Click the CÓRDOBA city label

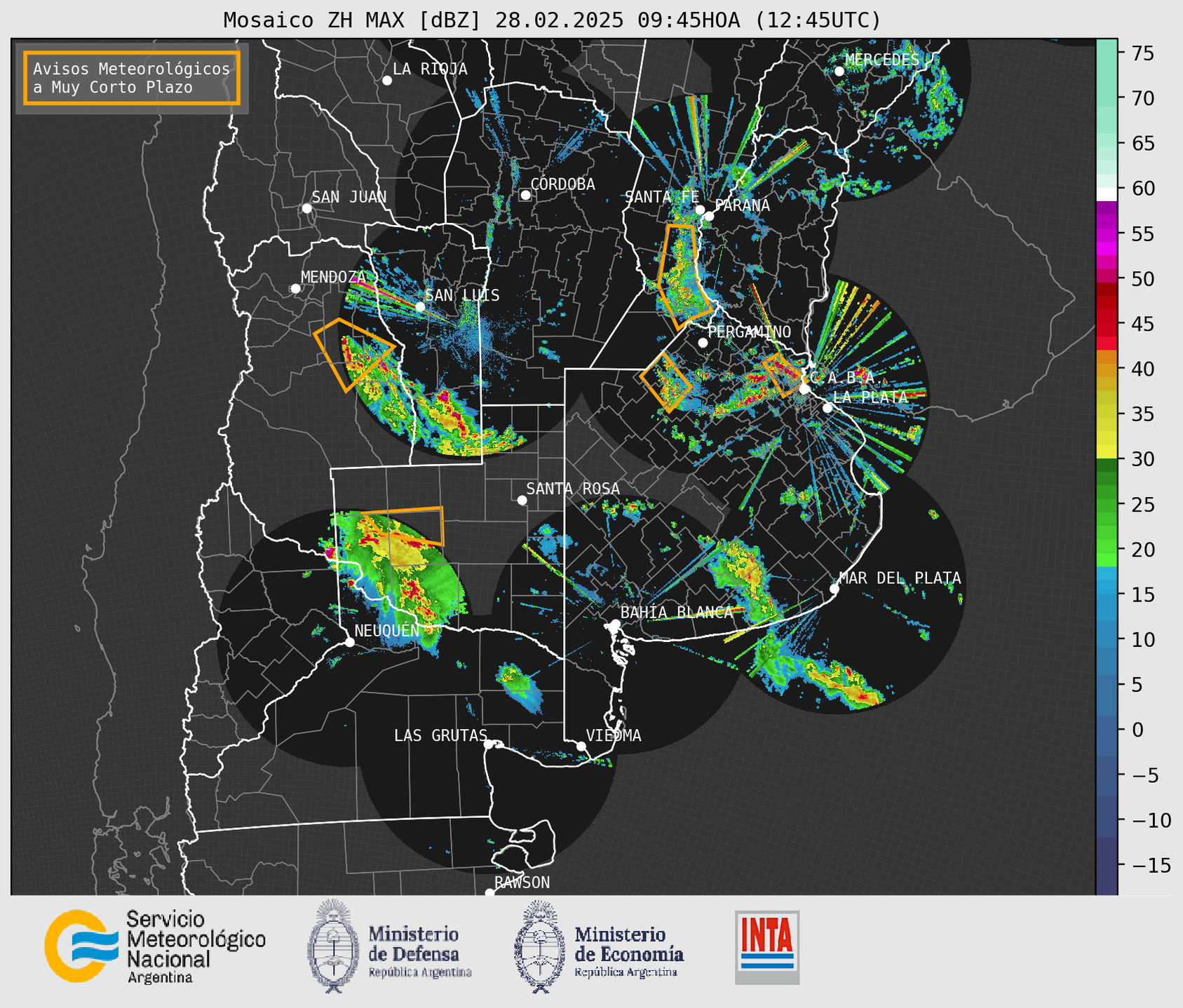pos(562,184)
